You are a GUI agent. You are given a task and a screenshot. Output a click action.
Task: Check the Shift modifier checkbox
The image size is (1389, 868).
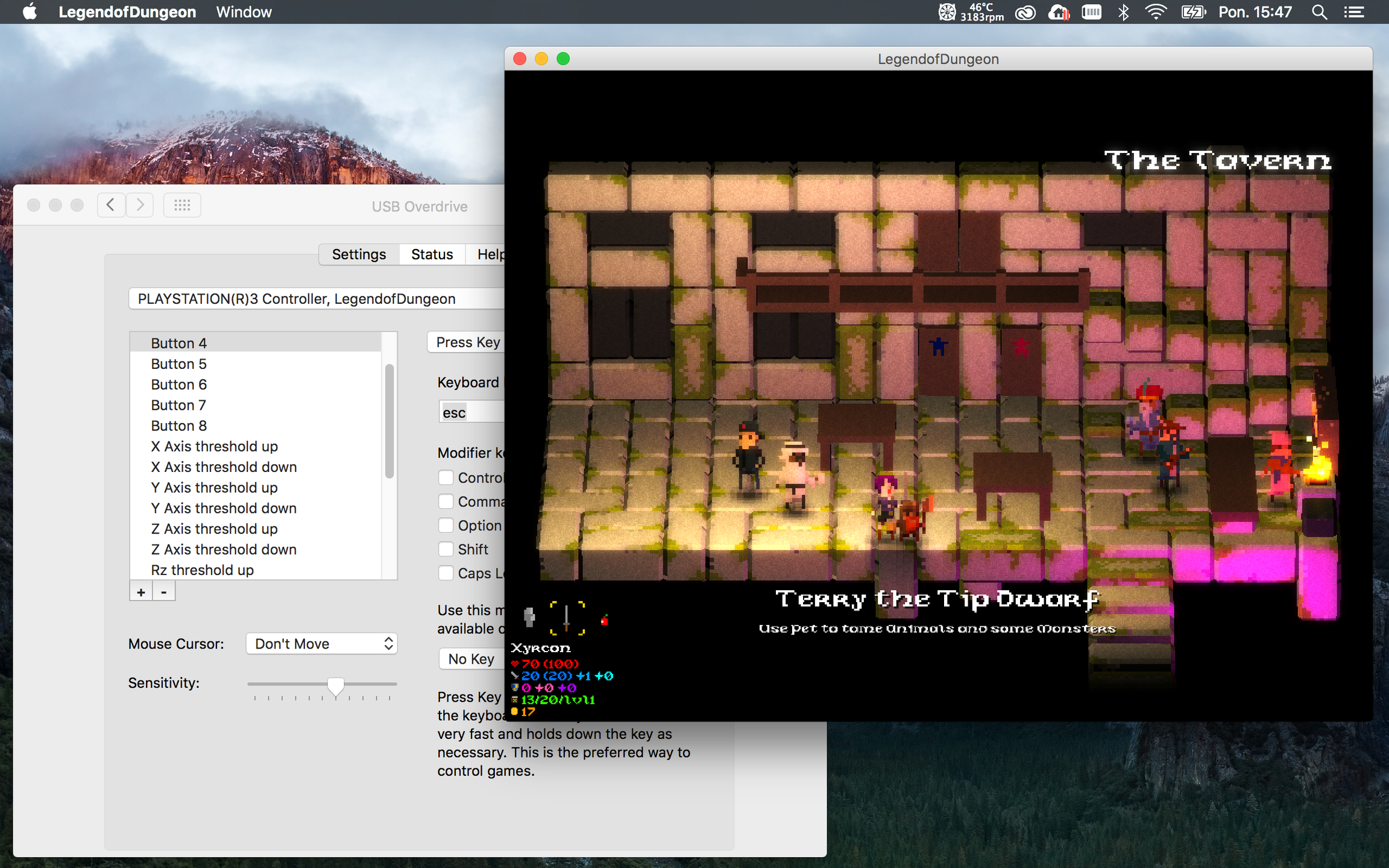446,549
